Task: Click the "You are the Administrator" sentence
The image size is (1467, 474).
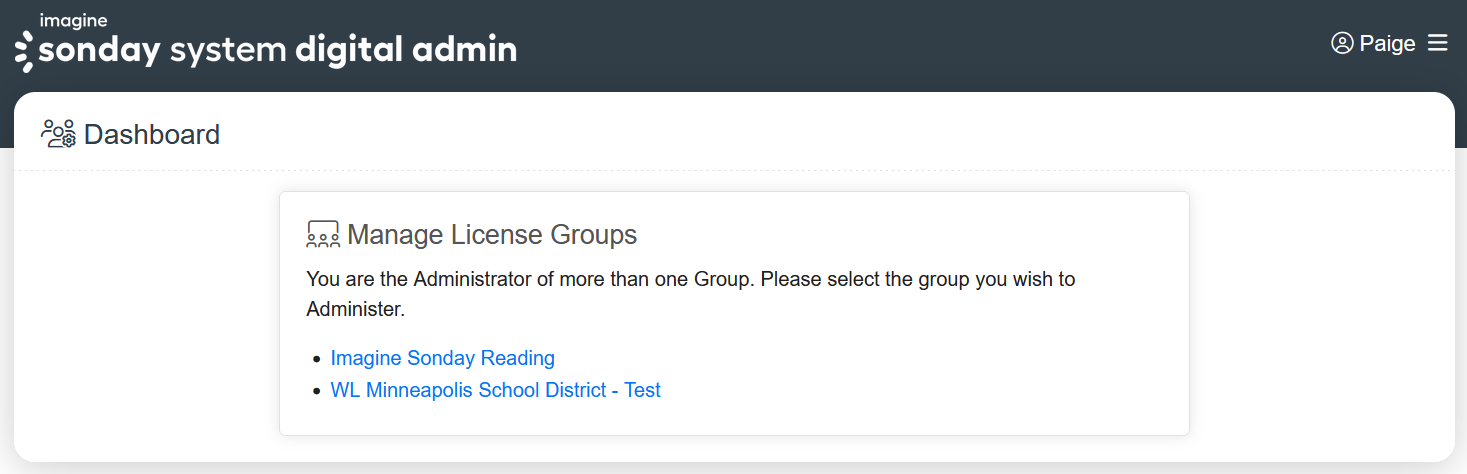Action: point(418,279)
